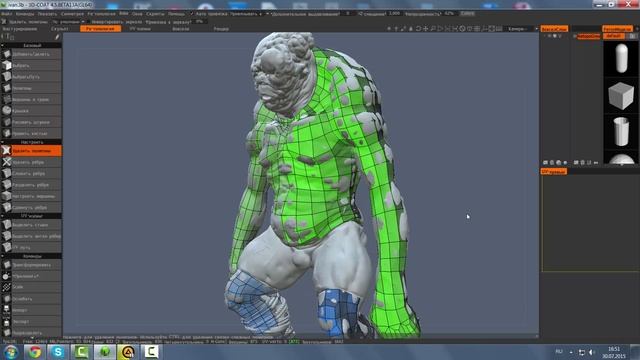Run the Scale command
The width and height of the screenshot is (640, 360).
click(31, 287)
